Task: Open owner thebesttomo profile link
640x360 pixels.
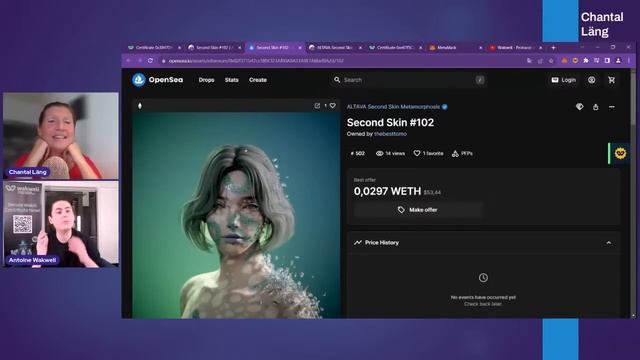Action: point(390,134)
